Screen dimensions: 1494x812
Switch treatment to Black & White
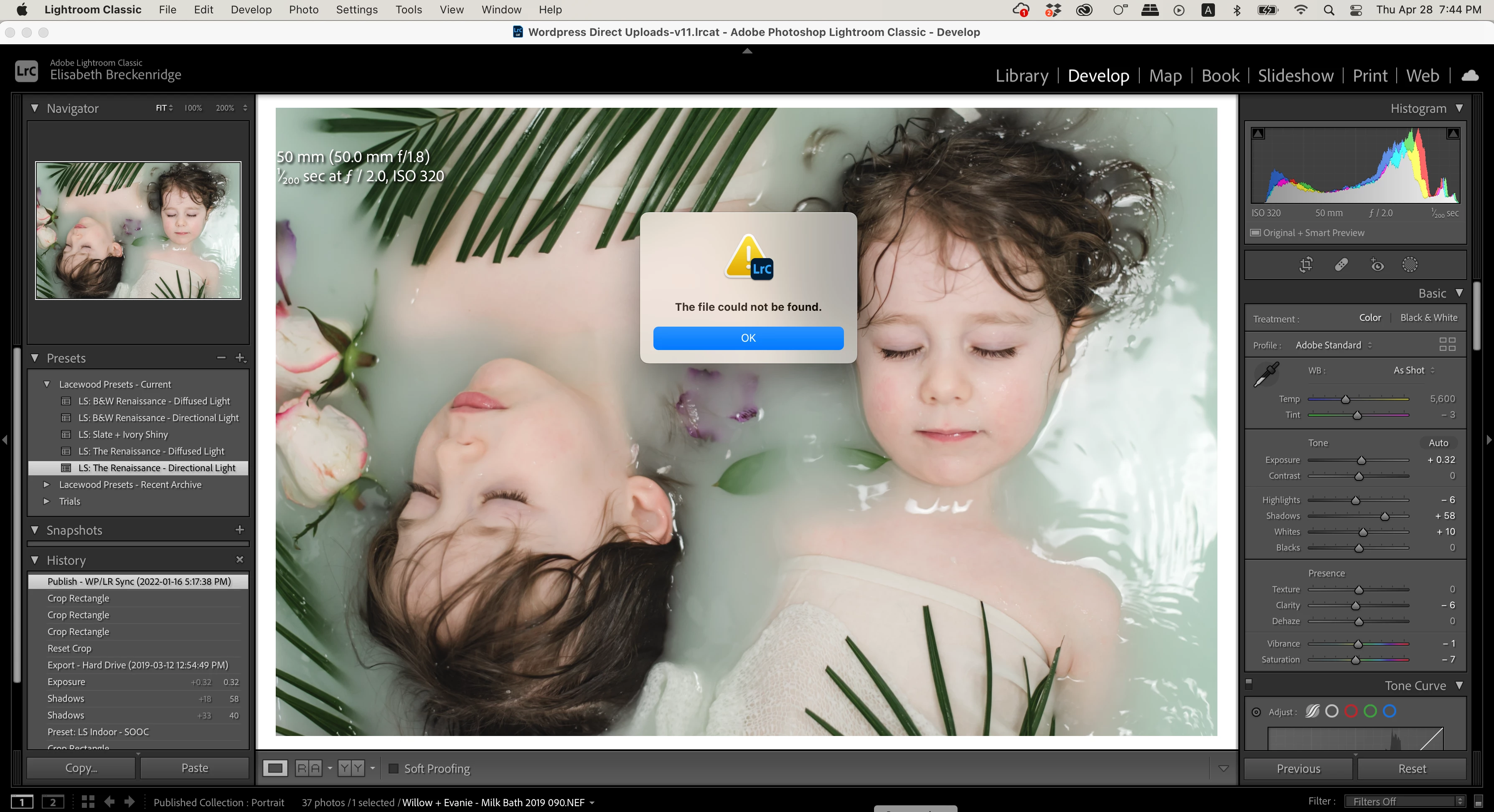1428,318
